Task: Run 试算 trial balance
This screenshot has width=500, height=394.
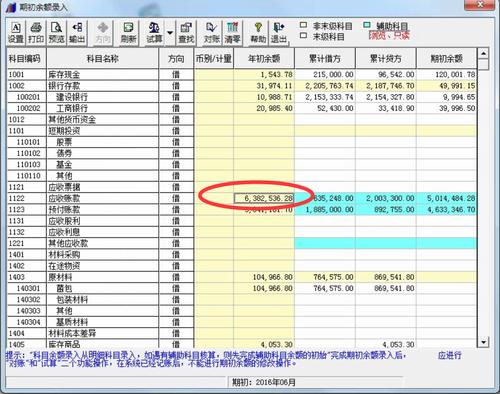Action: pyautogui.click(x=154, y=33)
